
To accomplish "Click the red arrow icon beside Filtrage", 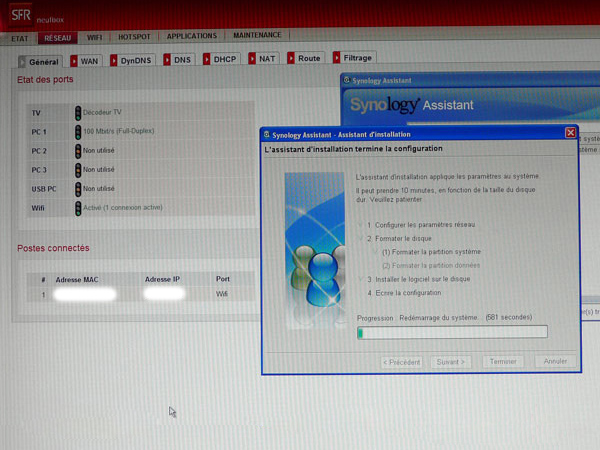I will [336, 58].
